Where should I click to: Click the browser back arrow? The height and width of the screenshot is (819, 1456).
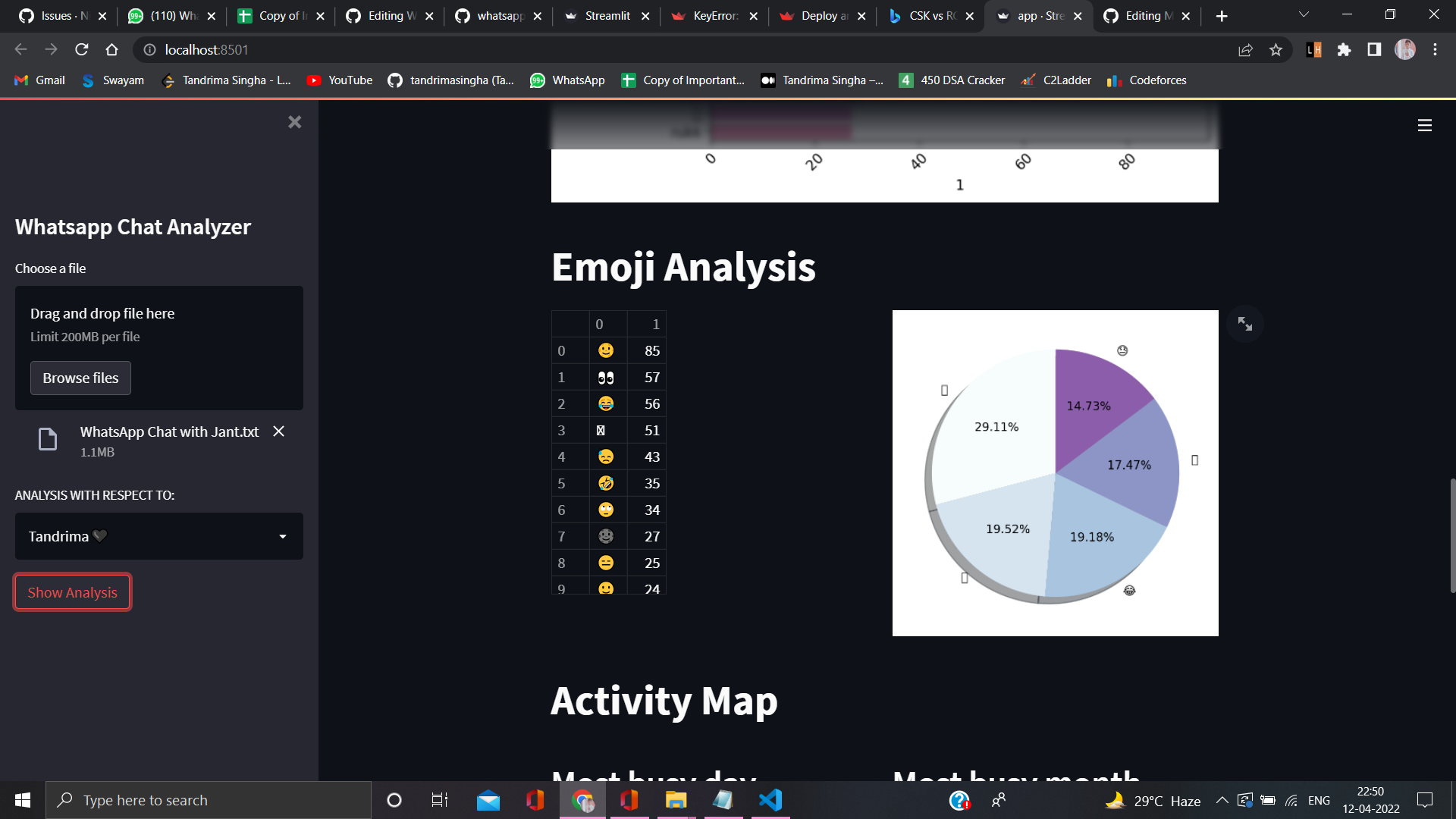(20, 50)
